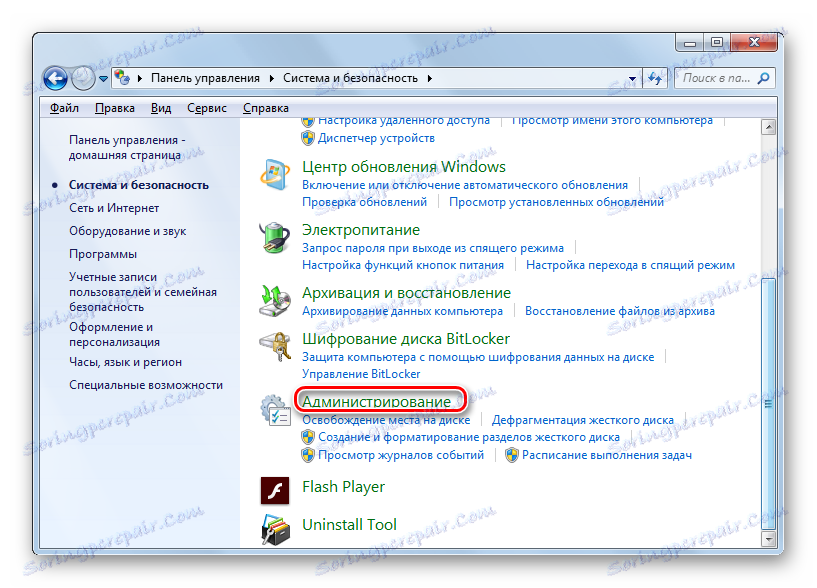This screenshot has width=817, height=588.
Task: Open the Вид menu
Action: [161, 108]
